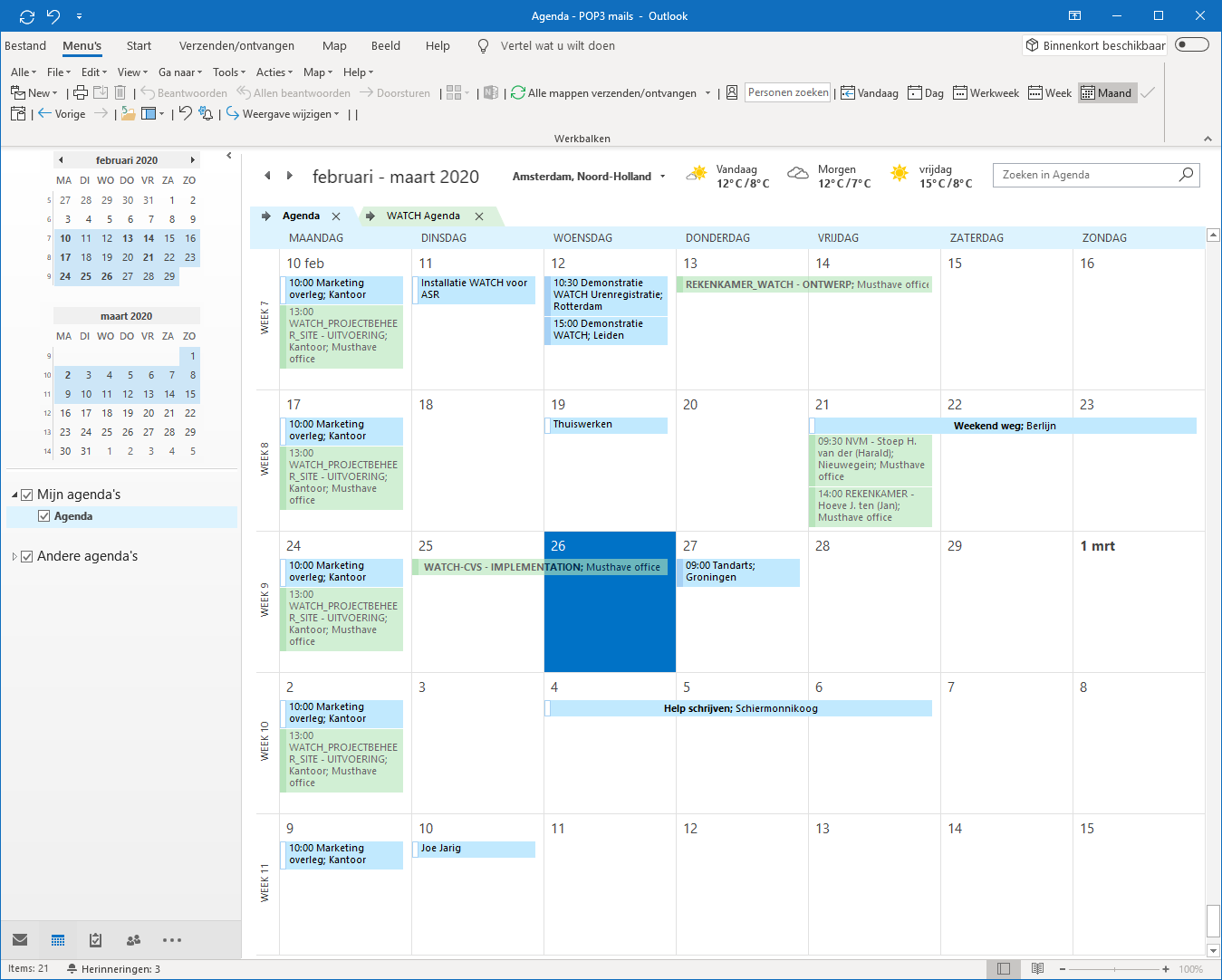Go to previous month with left calendar arrow
Screen dimensions: 1222x980
[x=267, y=176]
